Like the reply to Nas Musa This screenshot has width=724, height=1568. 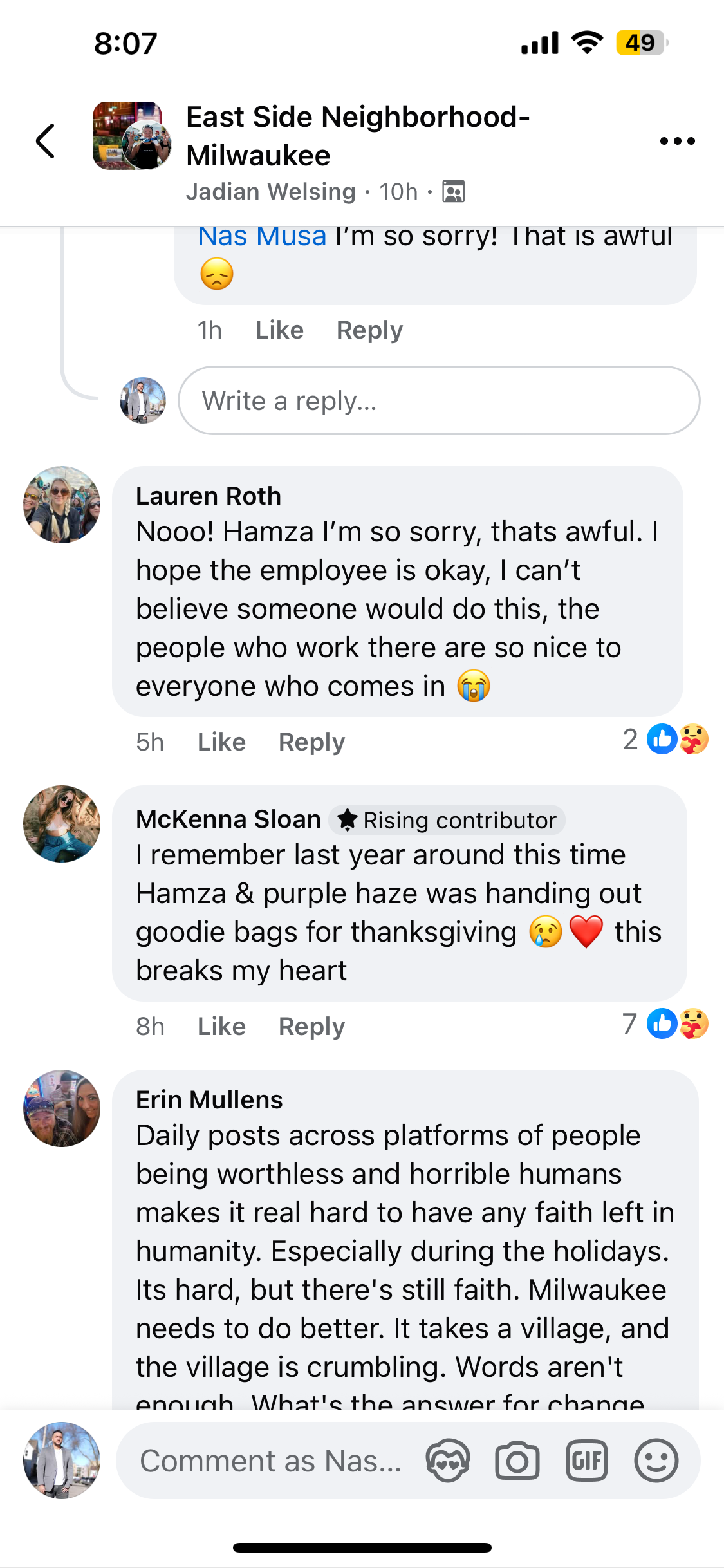[x=279, y=330]
